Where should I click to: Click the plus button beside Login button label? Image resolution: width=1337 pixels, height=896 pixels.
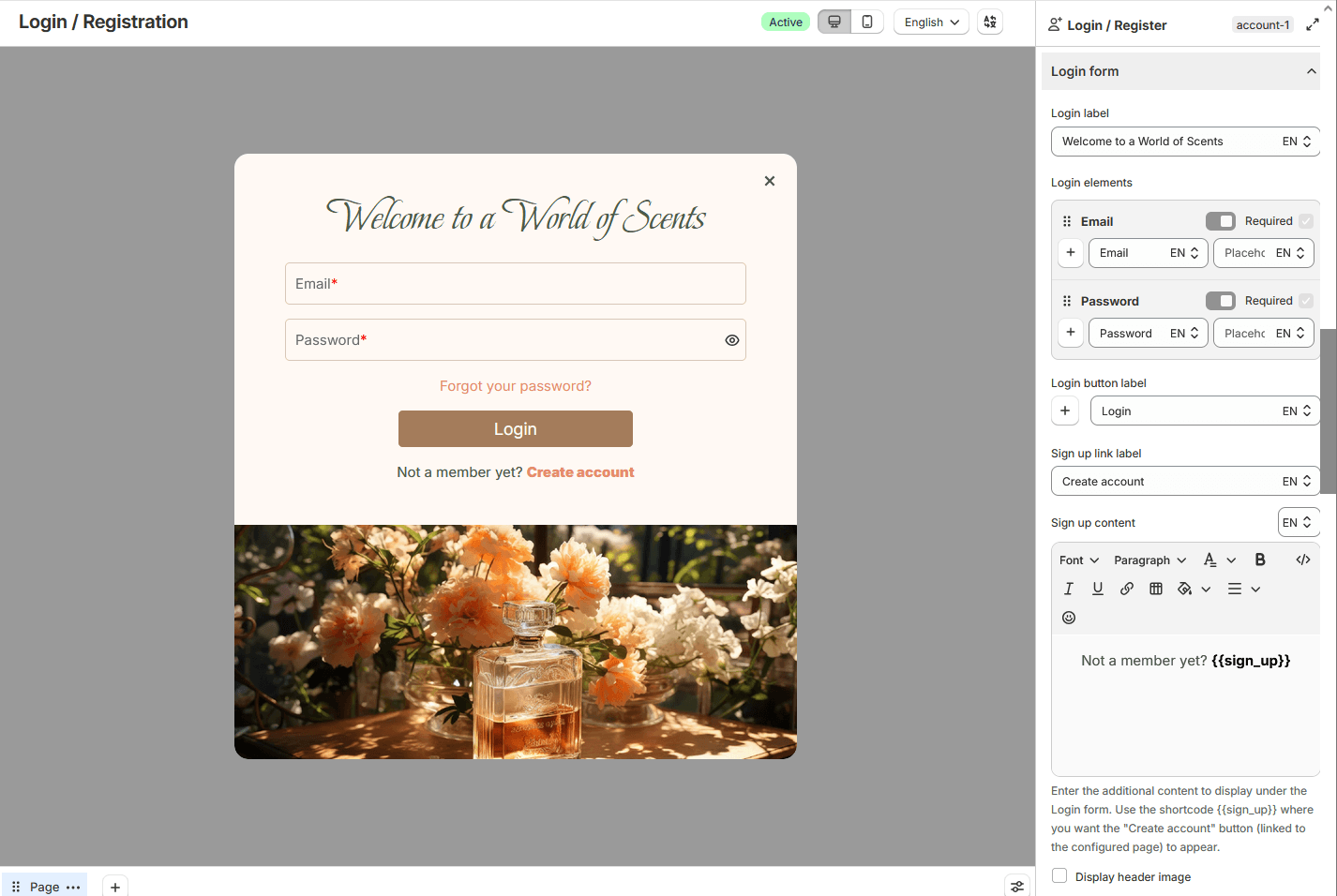pyautogui.click(x=1065, y=411)
